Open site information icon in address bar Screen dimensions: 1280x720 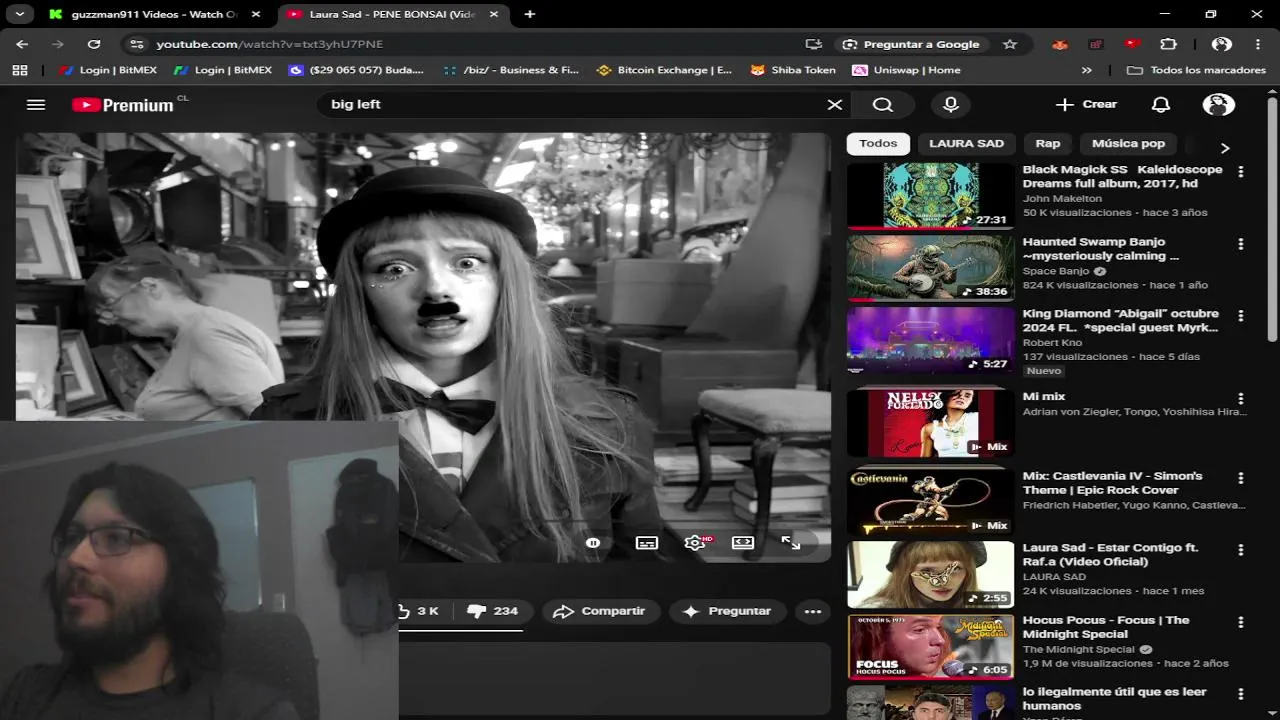(x=137, y=44)
